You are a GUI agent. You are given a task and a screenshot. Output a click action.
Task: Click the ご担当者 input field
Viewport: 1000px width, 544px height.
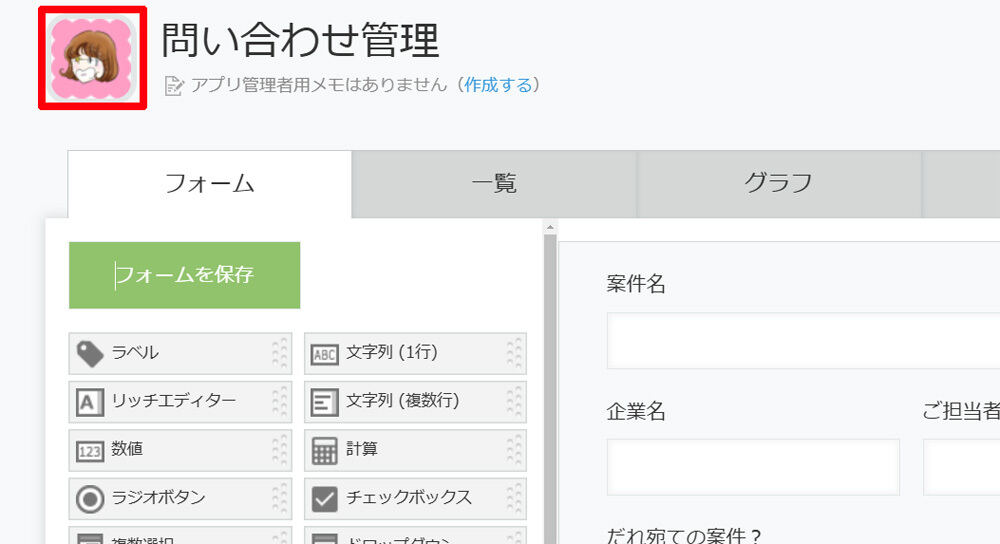(962, 467)
